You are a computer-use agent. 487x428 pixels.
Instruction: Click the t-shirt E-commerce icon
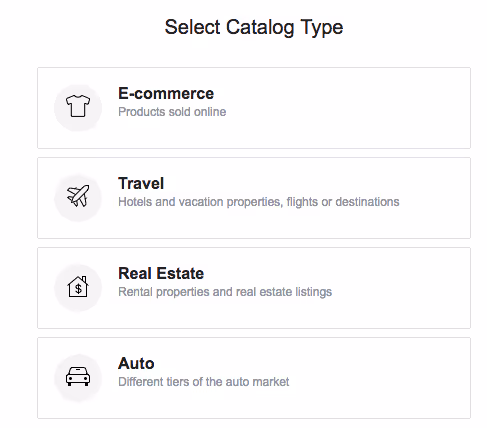pos(78,106)
